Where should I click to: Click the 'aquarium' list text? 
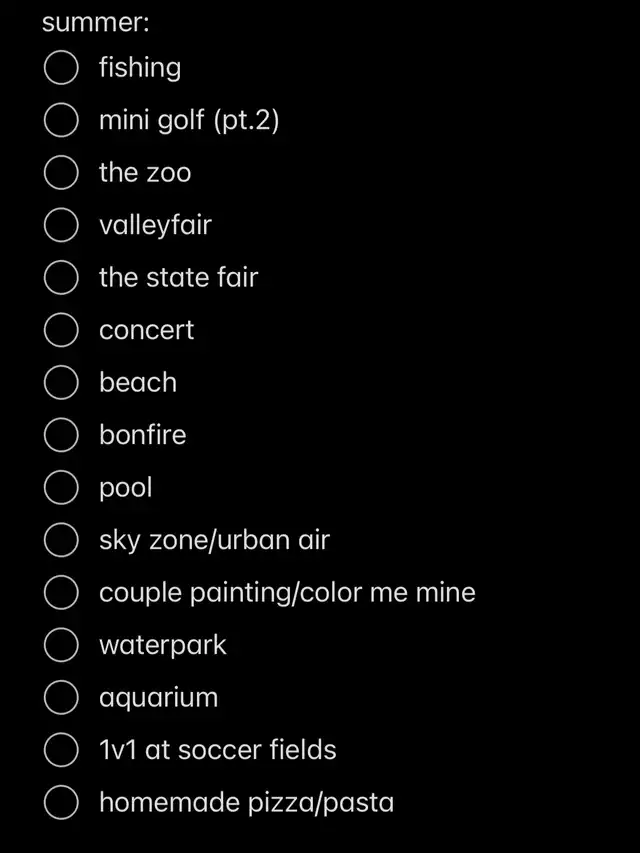tap(158, 698)
